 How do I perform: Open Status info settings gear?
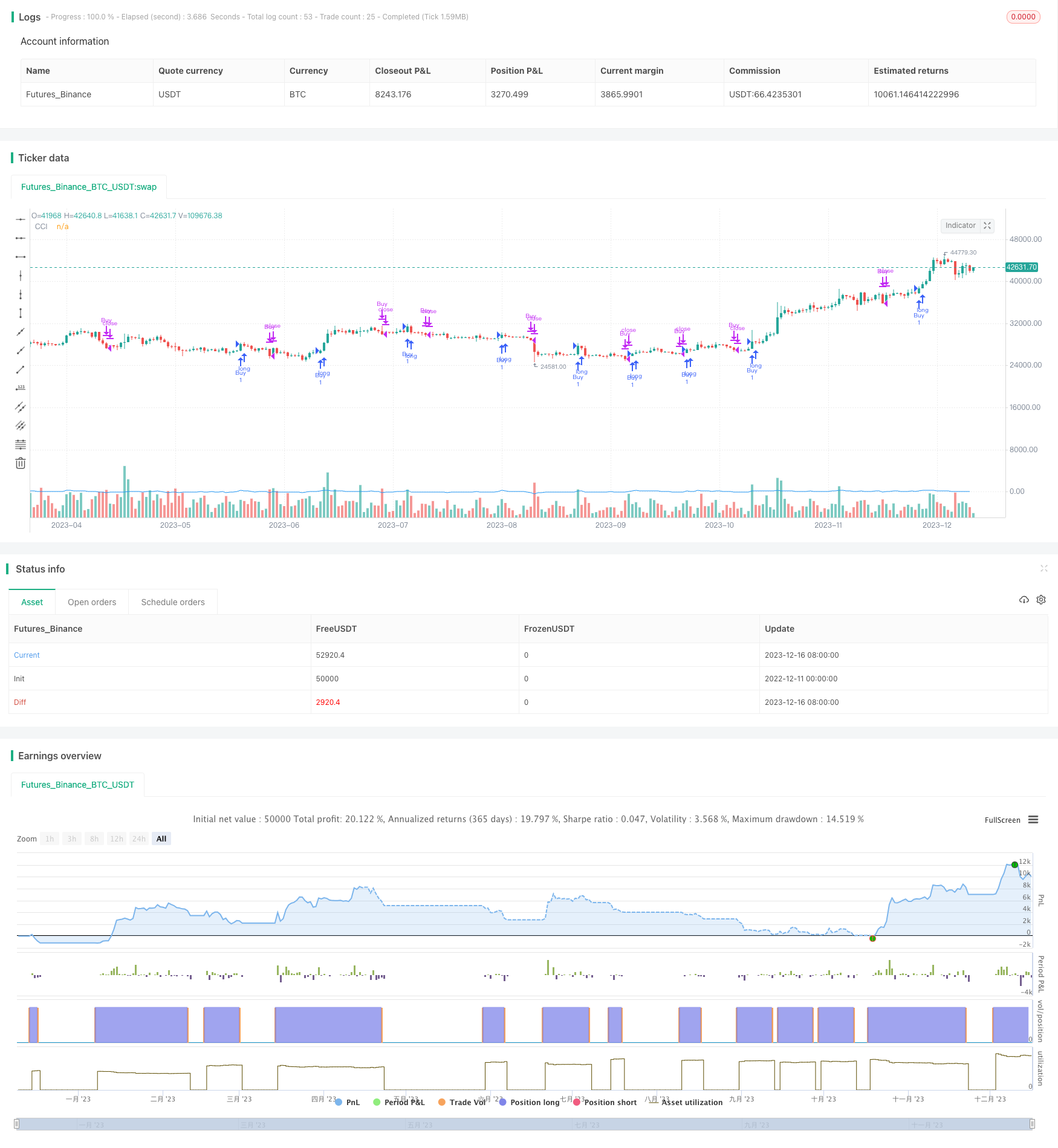point(1041,600)
